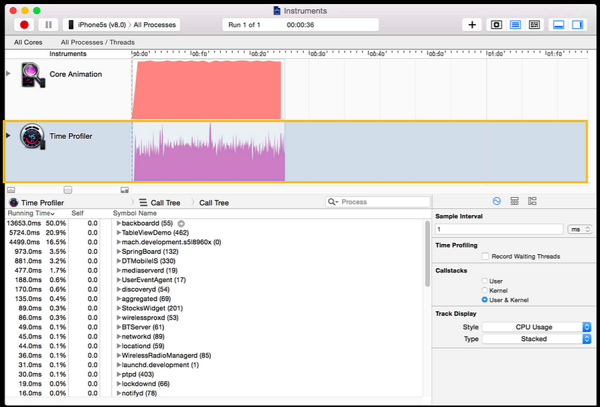This screenshot has width=600, height=407.
Task: Click the All Cores filter tab
Action: coord(28,43)
